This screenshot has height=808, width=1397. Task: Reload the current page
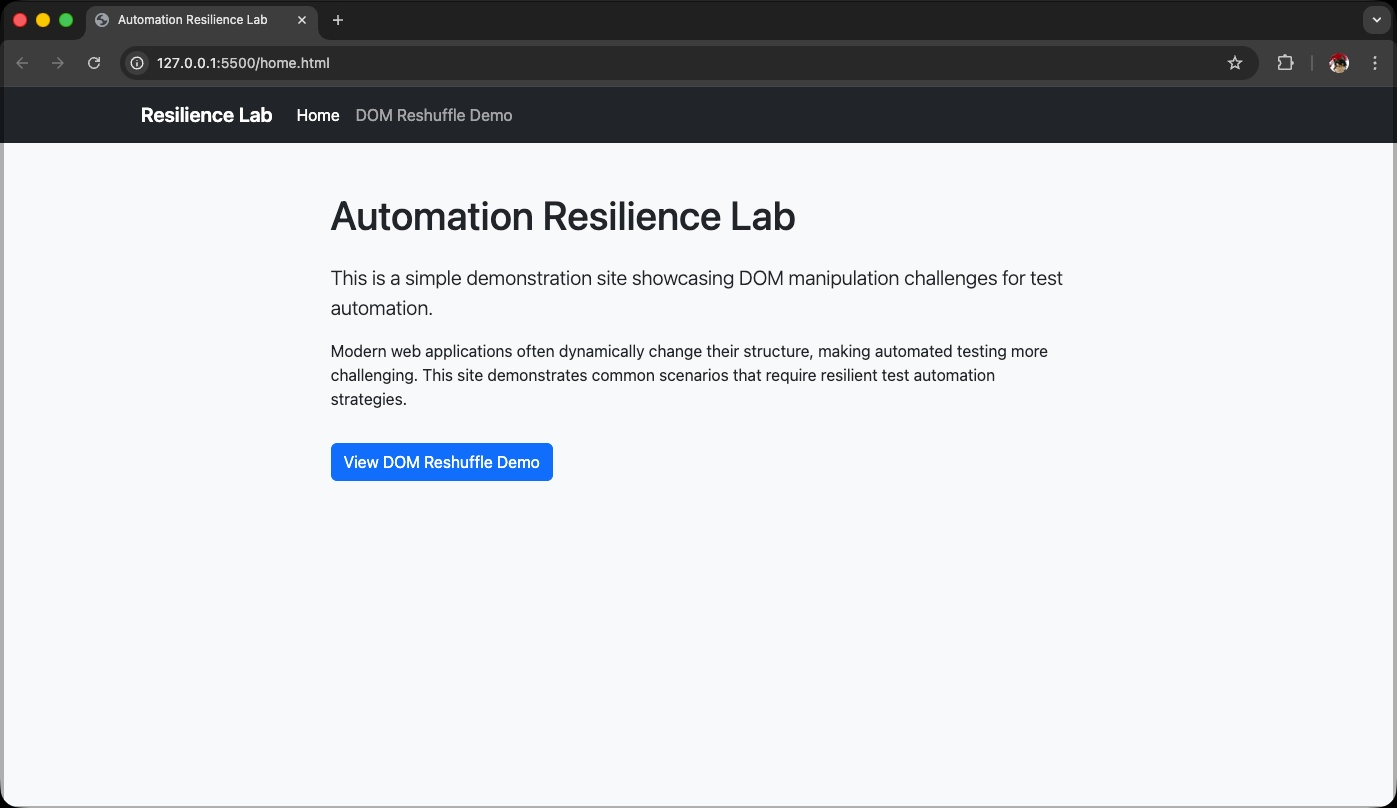[94, 63]
